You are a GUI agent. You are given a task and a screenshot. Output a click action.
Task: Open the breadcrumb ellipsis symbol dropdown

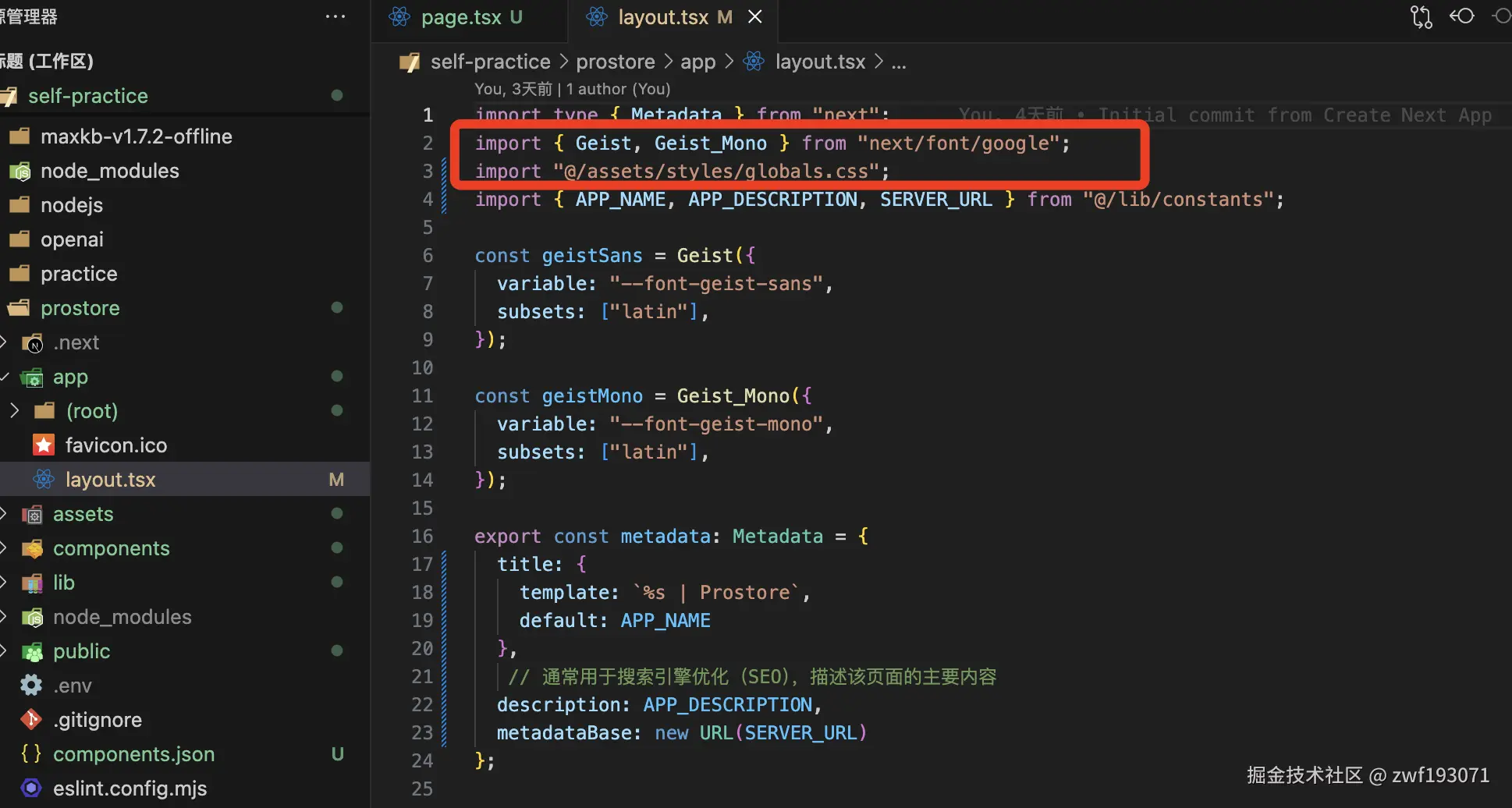point(899,62)
